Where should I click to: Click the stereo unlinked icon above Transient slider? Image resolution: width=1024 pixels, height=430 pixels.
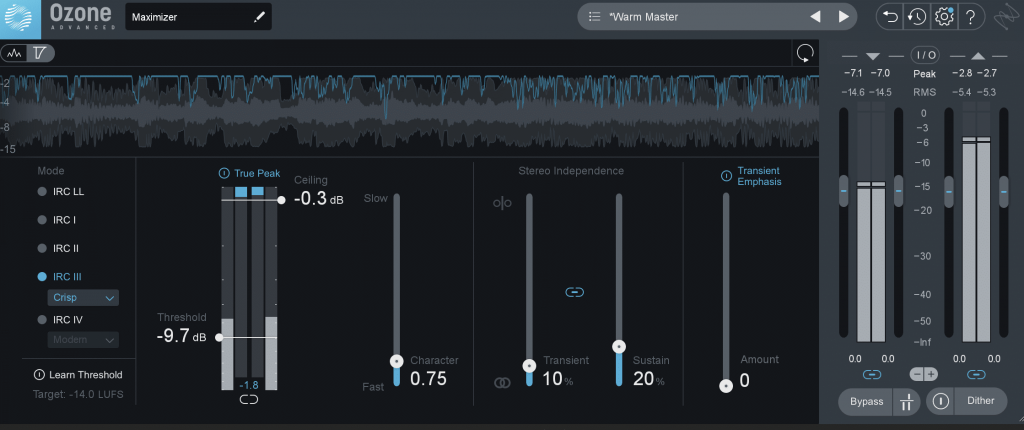click(502, 203)
